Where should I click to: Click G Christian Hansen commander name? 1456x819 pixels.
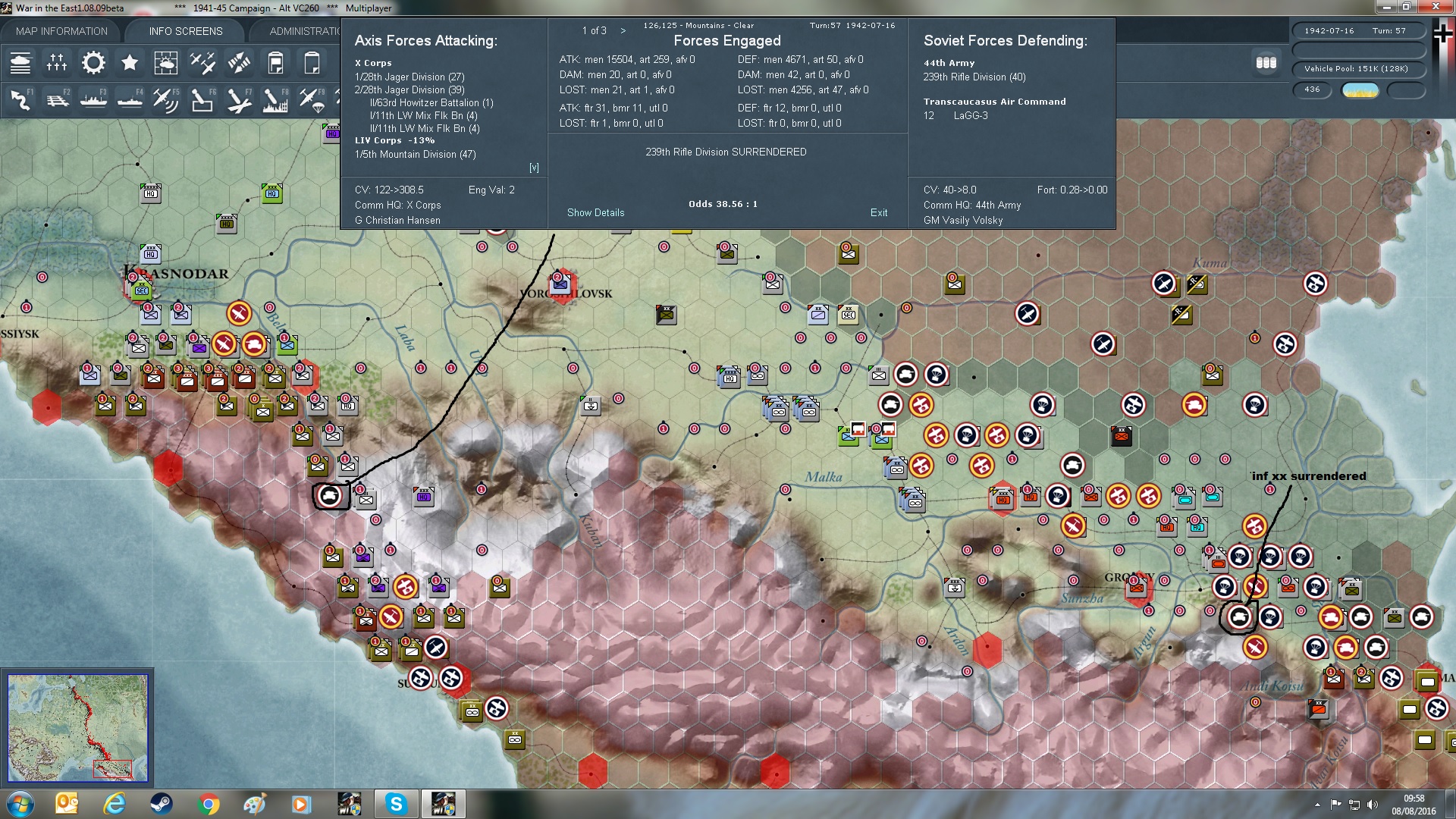(x=397, y=220)
